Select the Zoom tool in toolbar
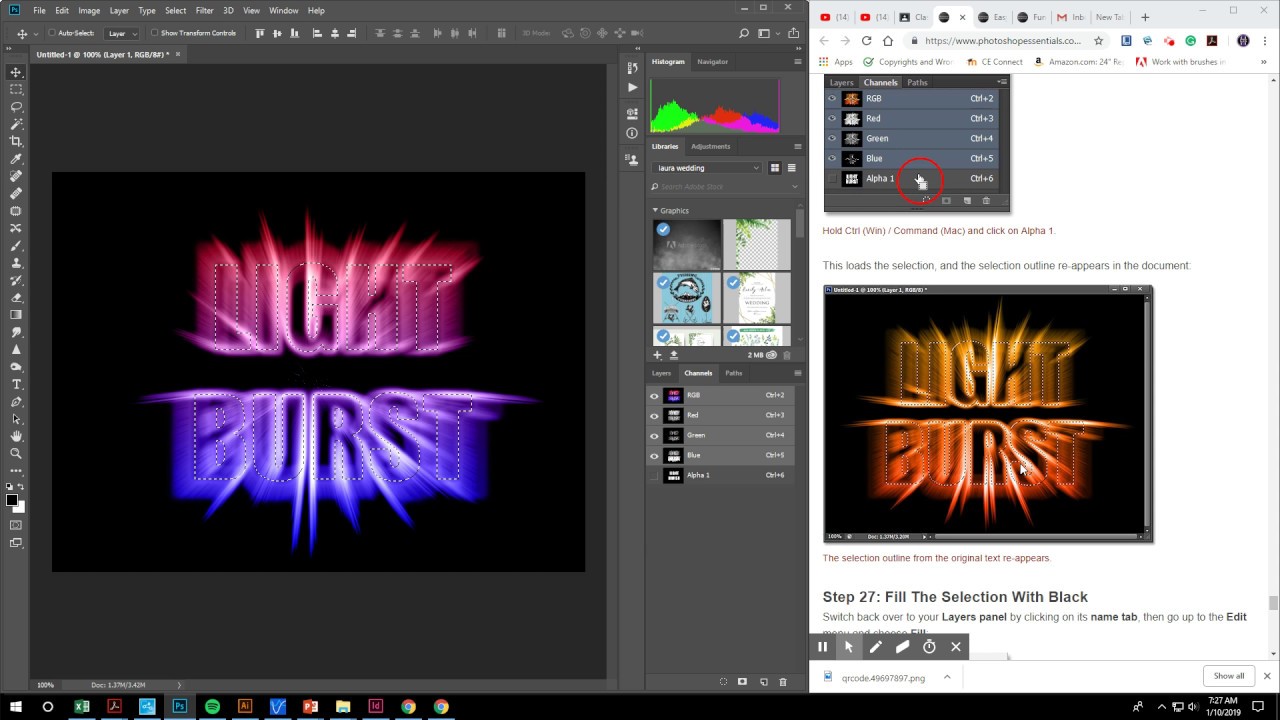Image resolution: width=1280 pixels, height=720 pixels. click(x=16, y=453)
